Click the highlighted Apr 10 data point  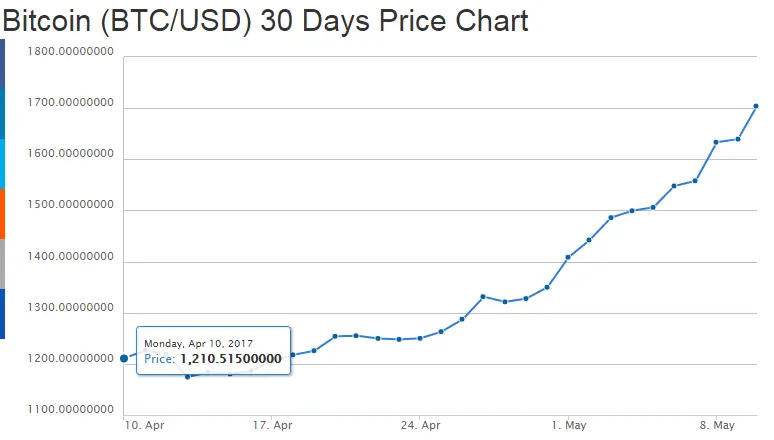(x=124, y=358)
